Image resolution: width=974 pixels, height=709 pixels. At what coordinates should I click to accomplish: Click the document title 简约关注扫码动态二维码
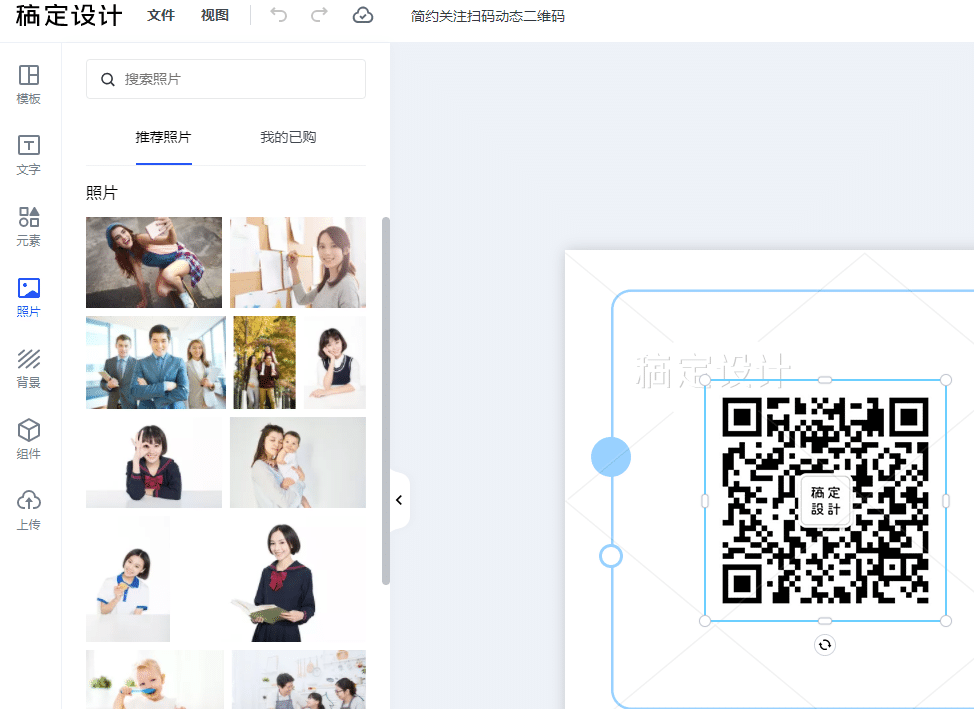(488, 16)
